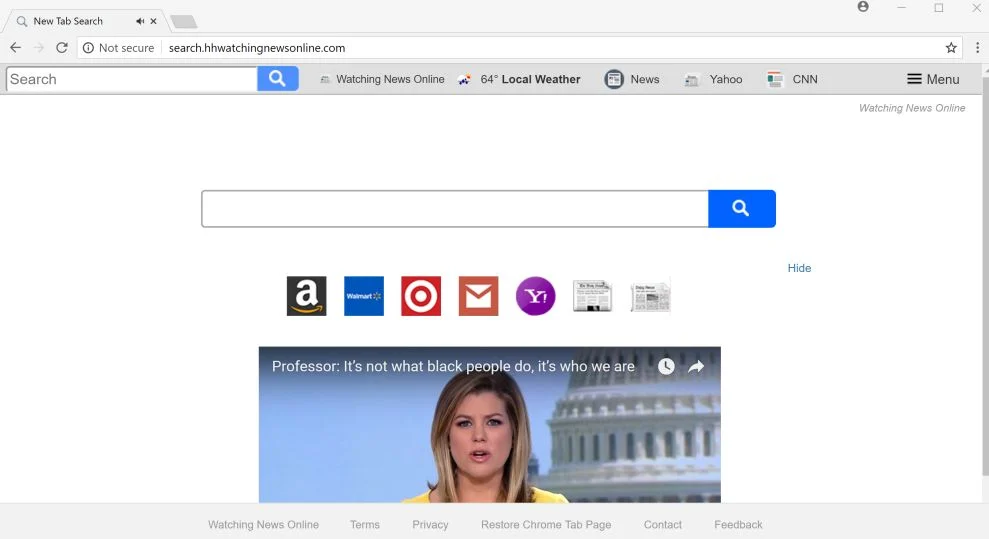Focus the toolbar Search field

click(x=132, y=79)
